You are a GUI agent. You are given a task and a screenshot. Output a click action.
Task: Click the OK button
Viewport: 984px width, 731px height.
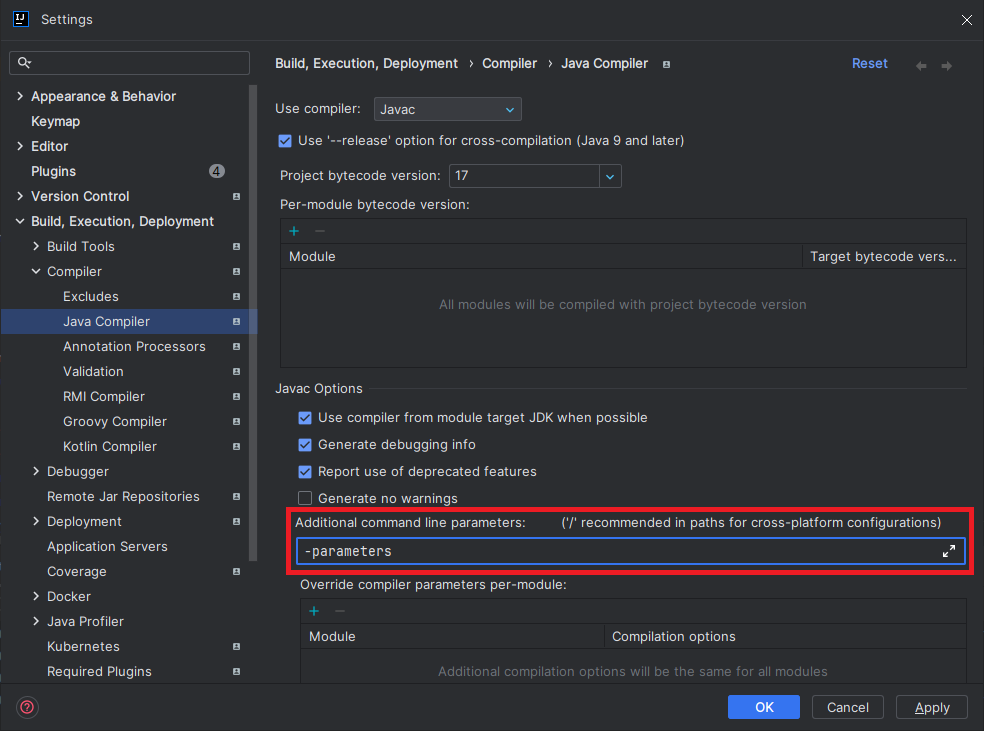[x=764, y=707]
